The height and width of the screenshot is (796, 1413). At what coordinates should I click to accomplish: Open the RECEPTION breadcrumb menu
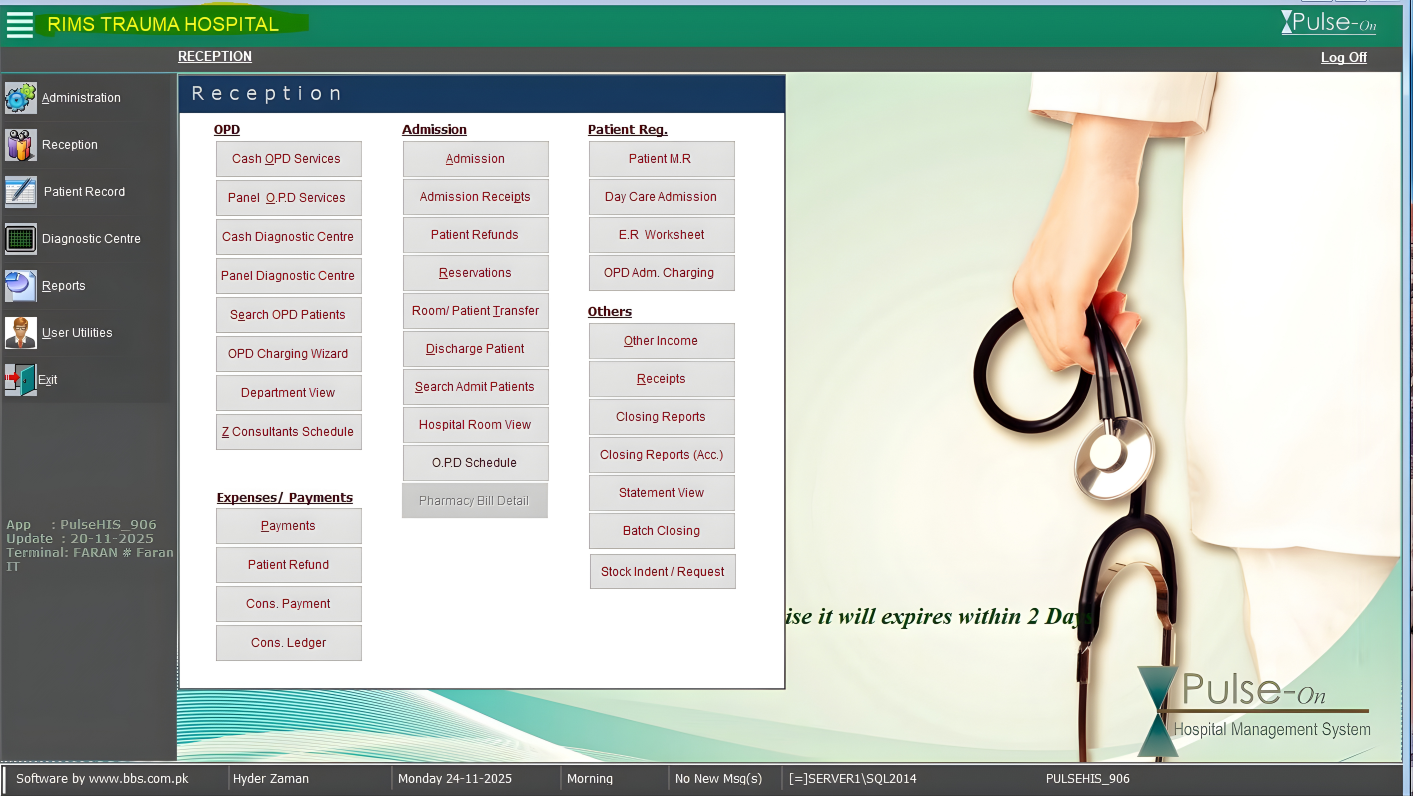pos(215,57)
